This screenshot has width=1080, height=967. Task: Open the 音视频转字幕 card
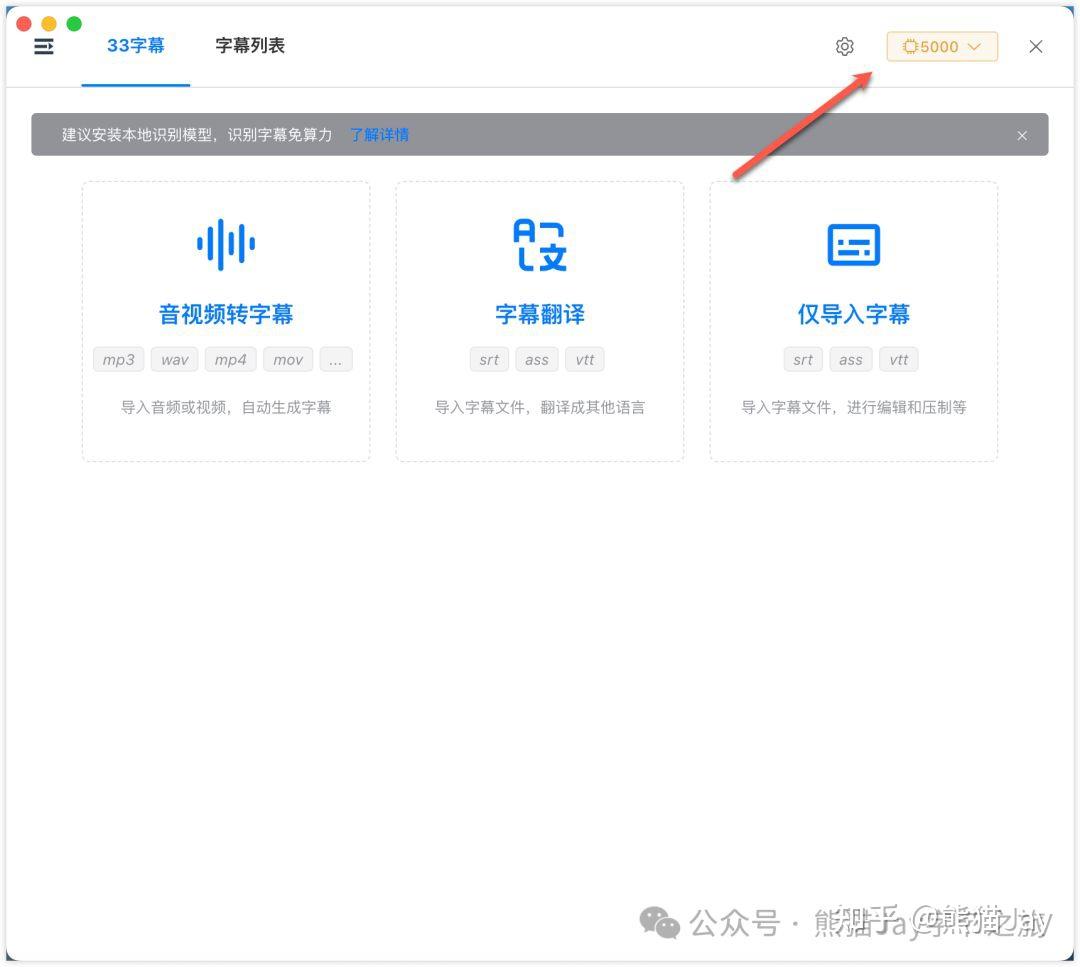coord(225,320)
